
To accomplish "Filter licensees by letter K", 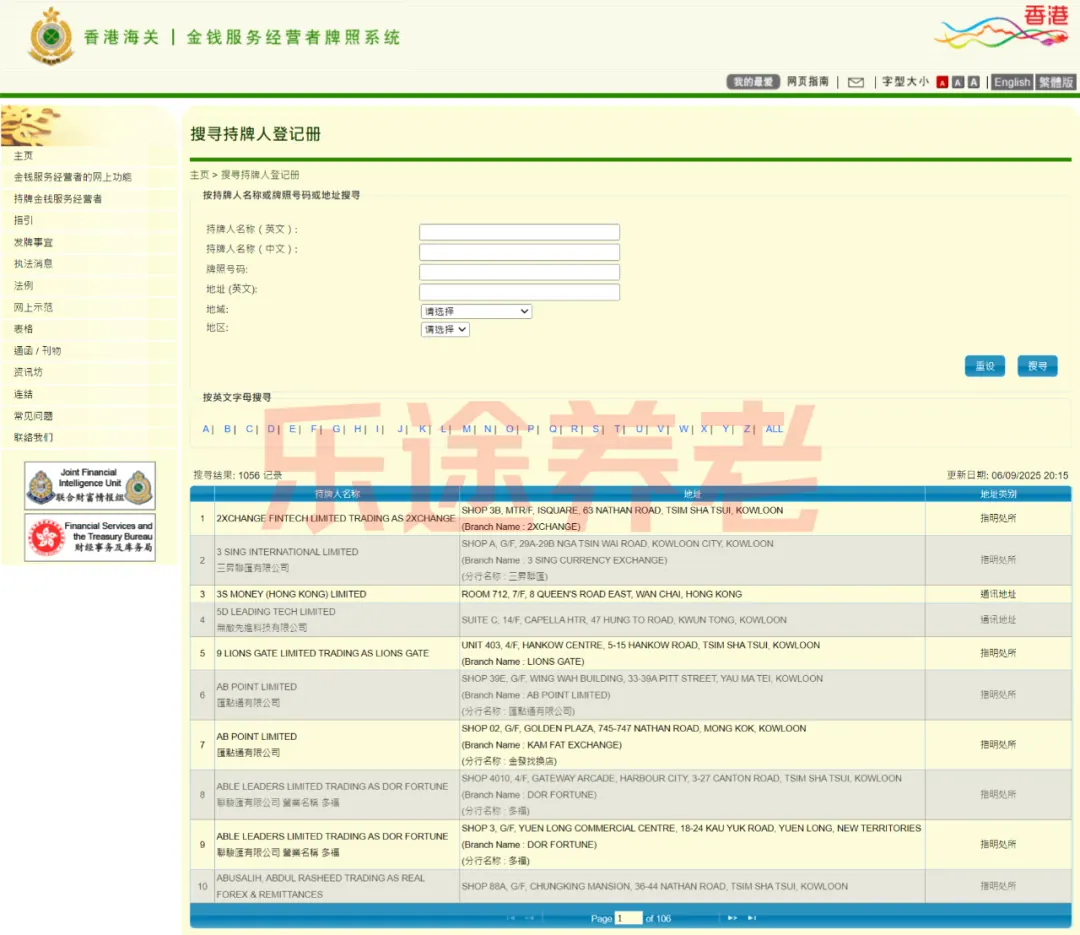I will click(422, 429).
